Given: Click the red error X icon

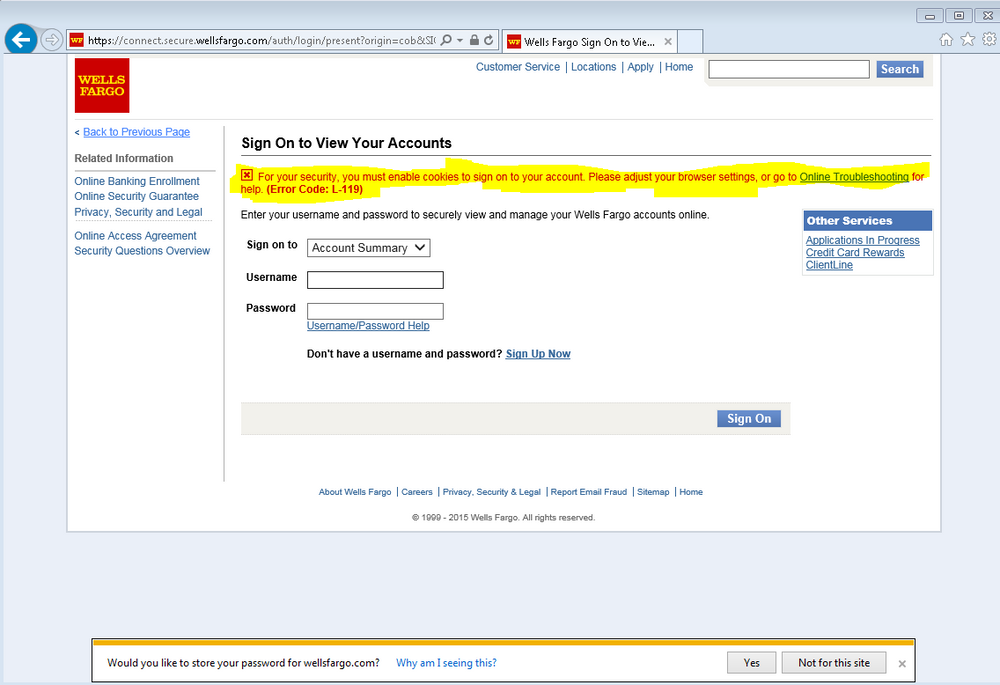Looking at the screenshot, I should [247, 175].
